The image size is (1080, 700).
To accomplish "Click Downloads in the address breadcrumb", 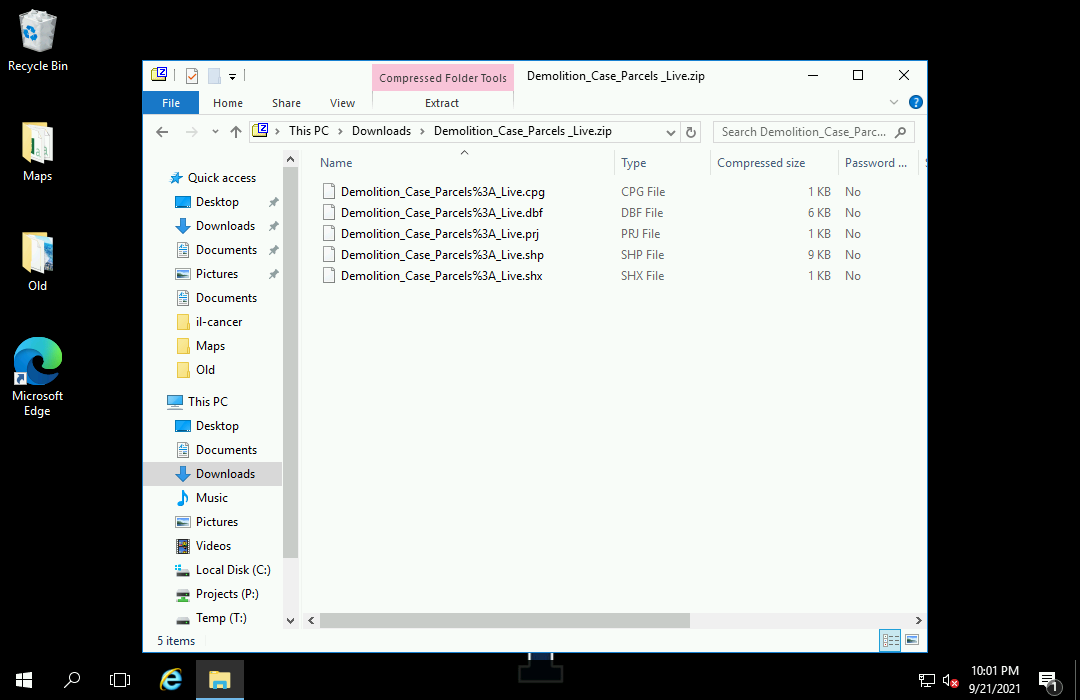I will [381, 131].
